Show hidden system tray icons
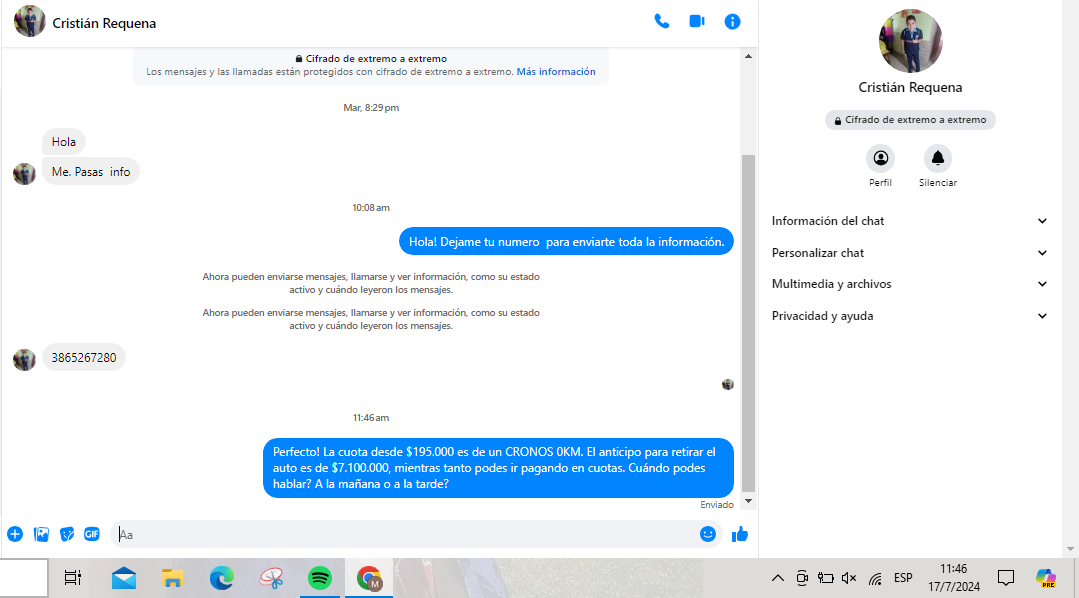This screenshot has height=598, width=1079. click(778, 578)
